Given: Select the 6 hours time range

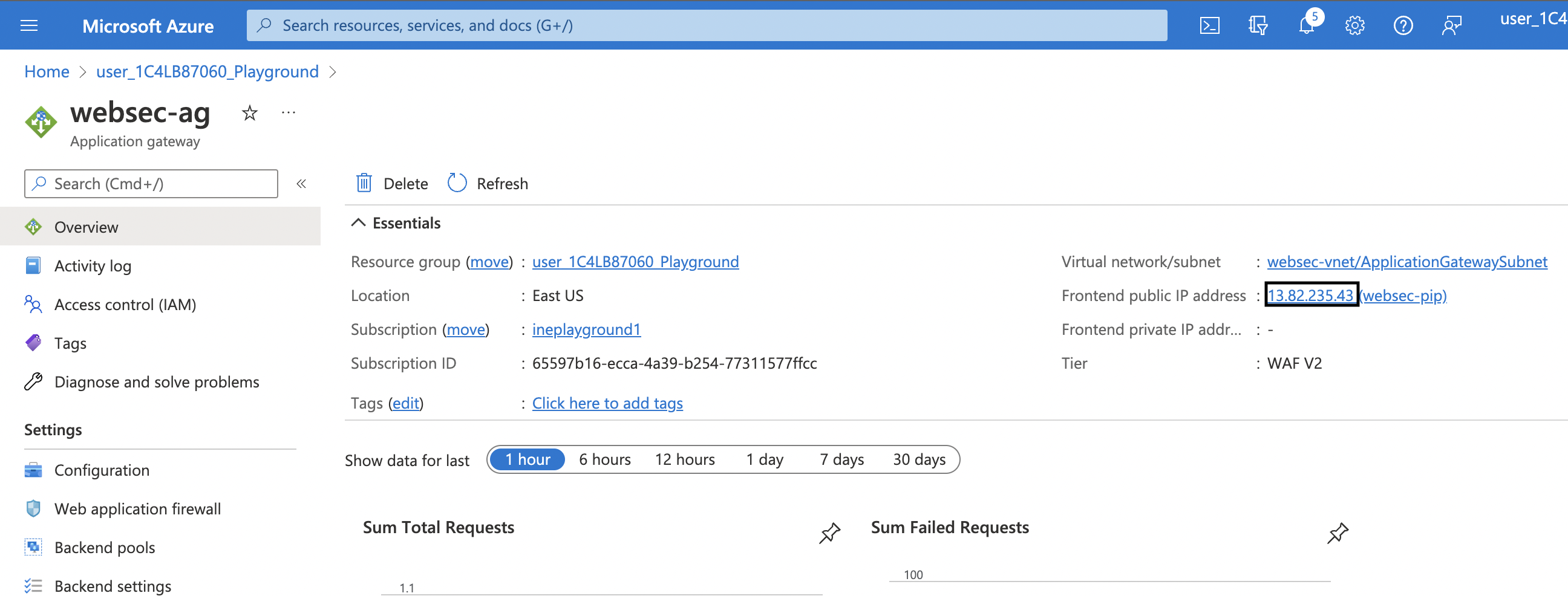Looking at the screenshot, I should [x=604, y=459].
